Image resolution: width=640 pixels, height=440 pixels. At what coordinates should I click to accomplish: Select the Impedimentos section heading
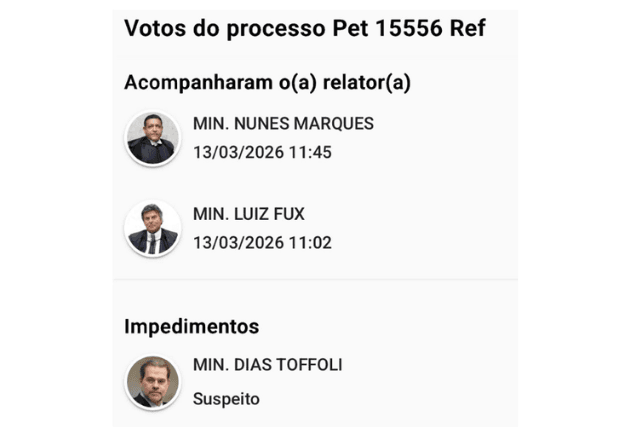[x=191, y=326]
